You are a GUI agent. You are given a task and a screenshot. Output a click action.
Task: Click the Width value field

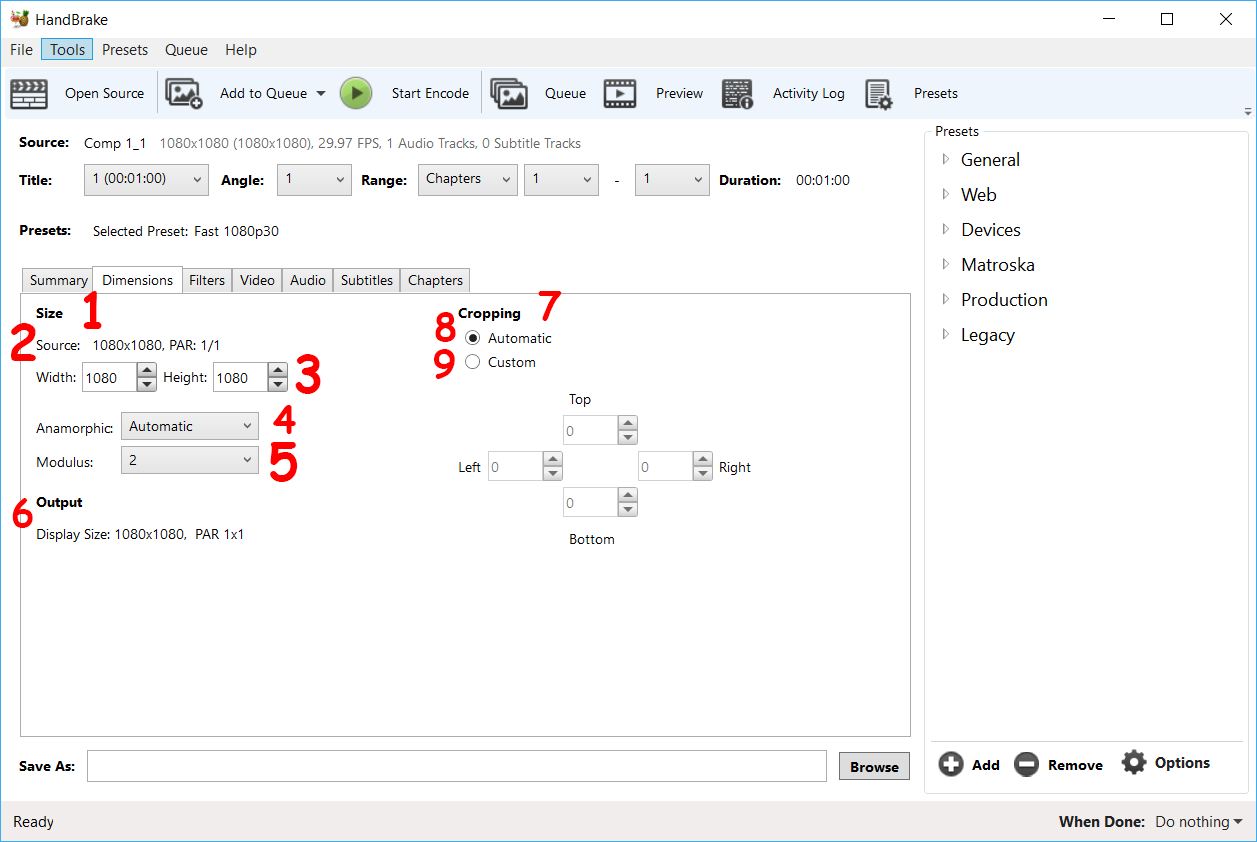[109, 378]
